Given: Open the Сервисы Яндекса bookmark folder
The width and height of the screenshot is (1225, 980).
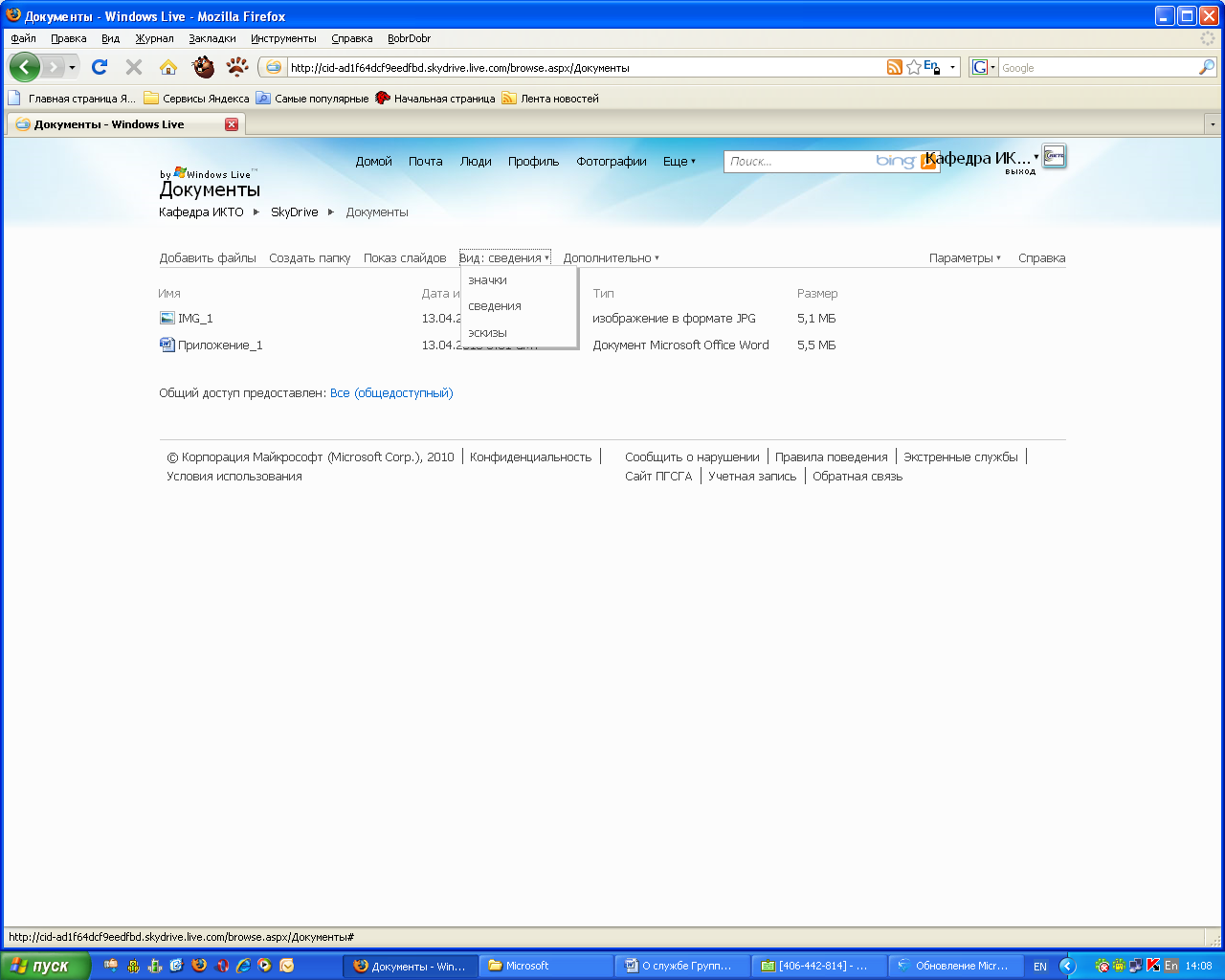Looking at the screenshot, I should pos(196,99).
